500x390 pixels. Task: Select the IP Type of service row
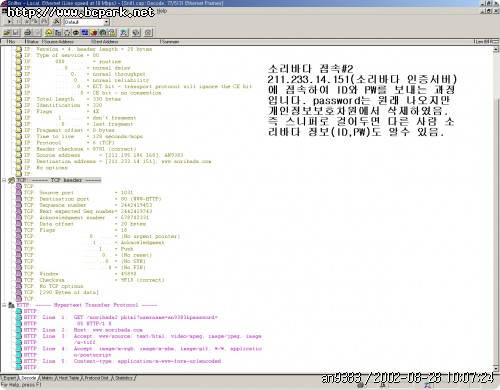61,55
